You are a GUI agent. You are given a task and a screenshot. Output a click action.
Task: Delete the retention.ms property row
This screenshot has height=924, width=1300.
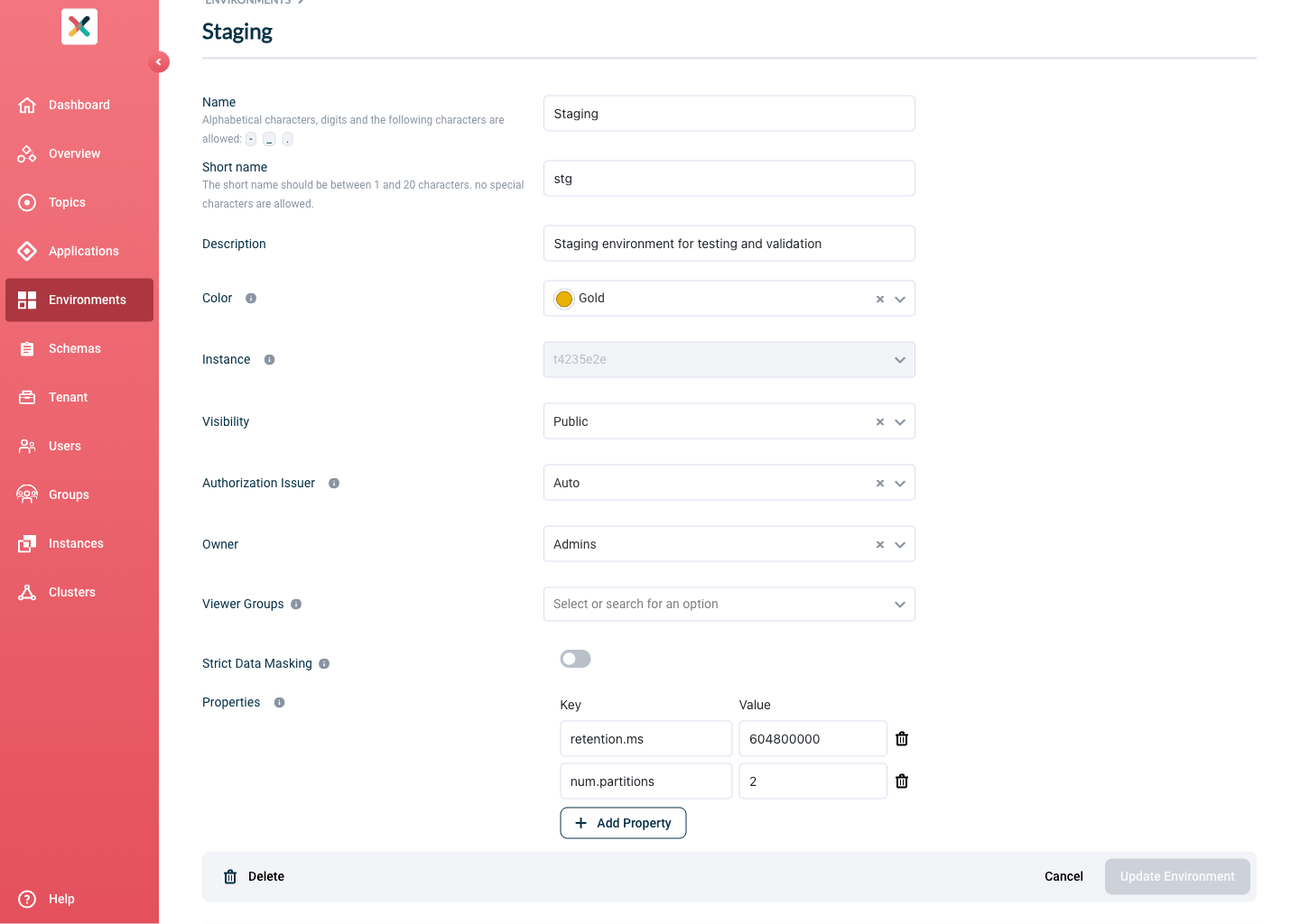click(x=901, y=739)
